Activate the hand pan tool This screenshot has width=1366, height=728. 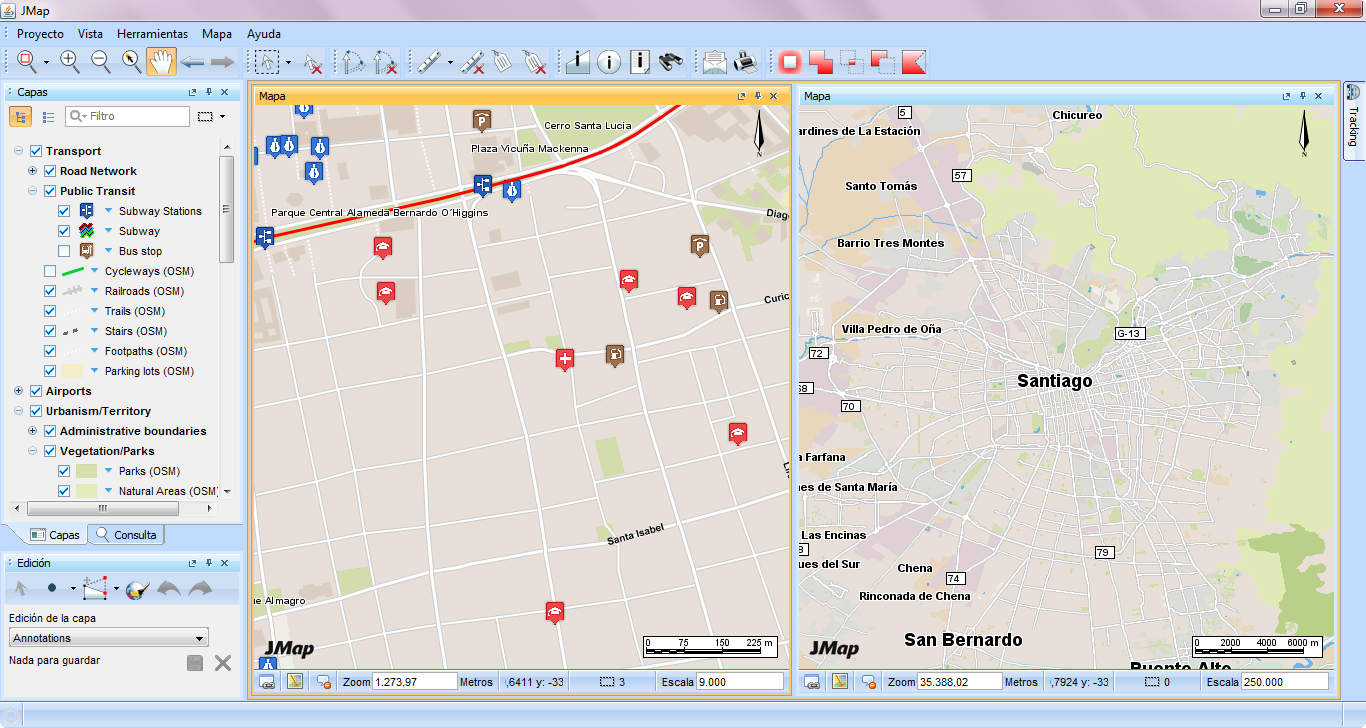coord(161,62)
